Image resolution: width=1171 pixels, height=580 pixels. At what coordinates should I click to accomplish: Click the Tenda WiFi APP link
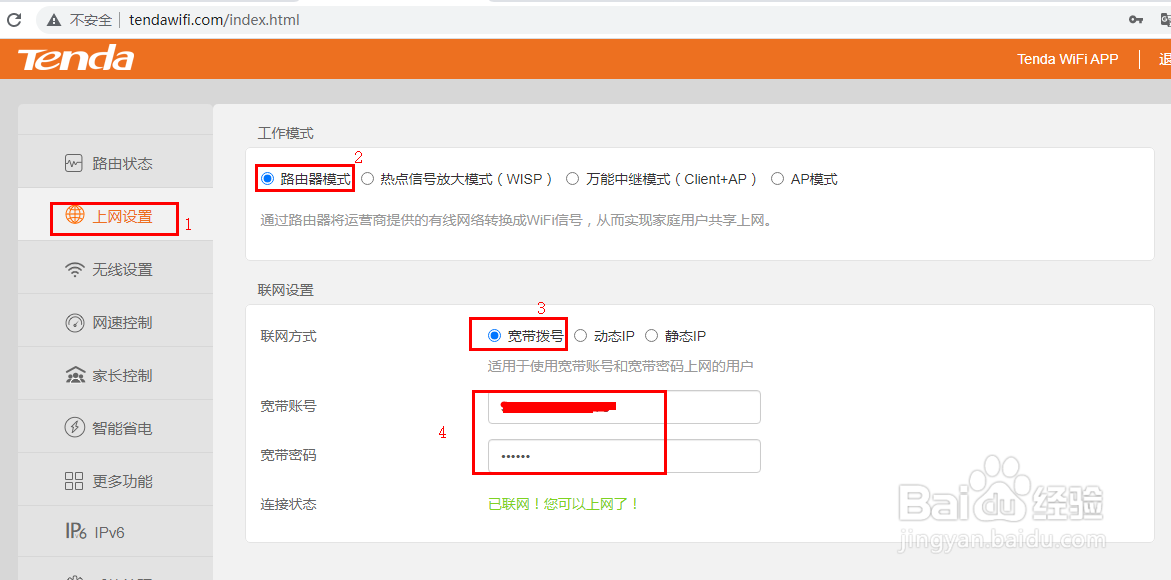click(1068, 59)
